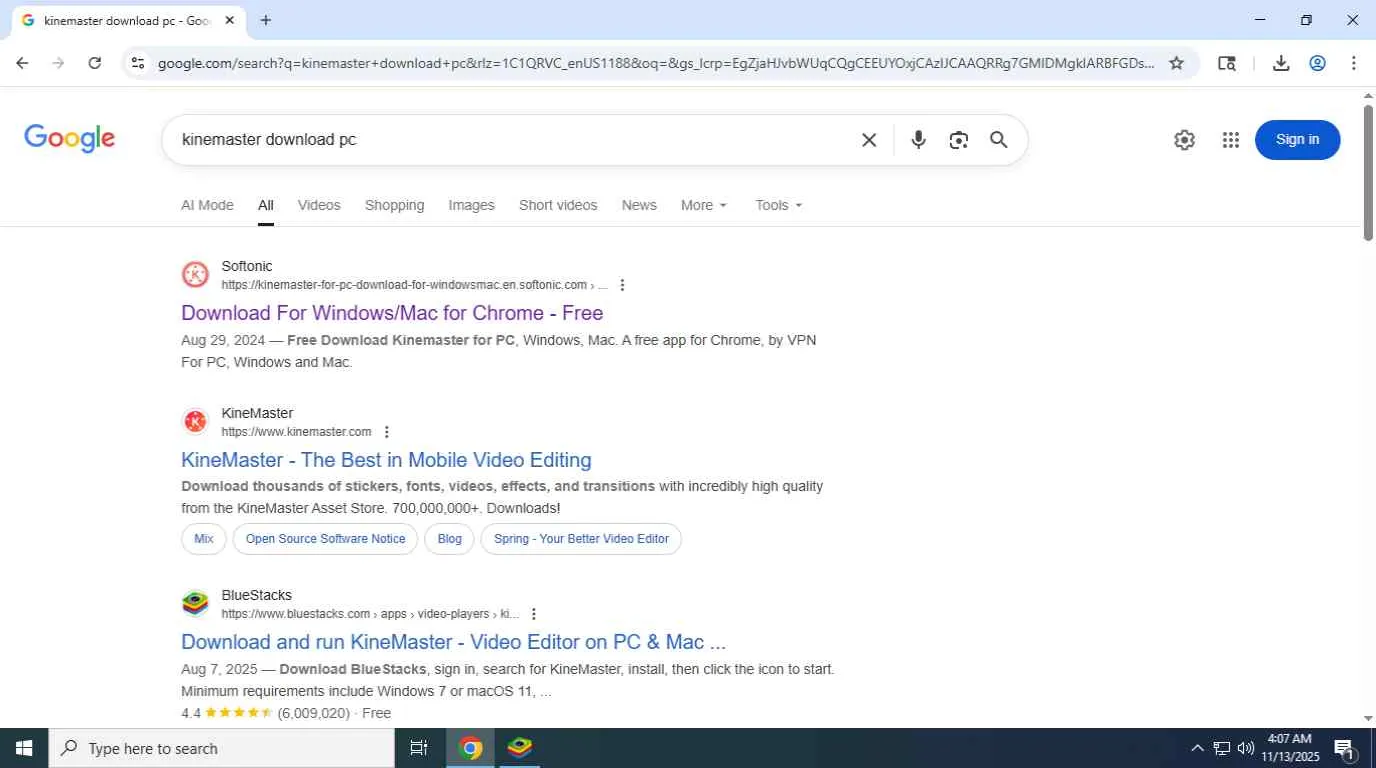Screen dimensions: 1376x768
Task: Open the taskbar clock and date
Action: coord(1289,748)
